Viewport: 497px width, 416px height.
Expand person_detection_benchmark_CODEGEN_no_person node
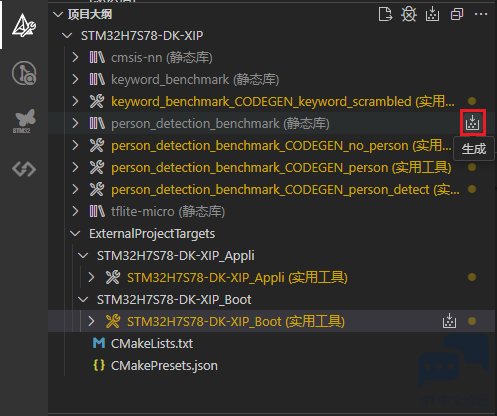coord(75,145)
